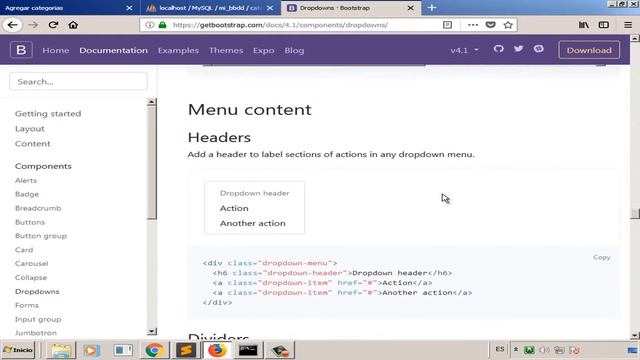Open Themes in Bootstrap navbar
Viewport: 640px width, 360px height.
pos(226,50)
